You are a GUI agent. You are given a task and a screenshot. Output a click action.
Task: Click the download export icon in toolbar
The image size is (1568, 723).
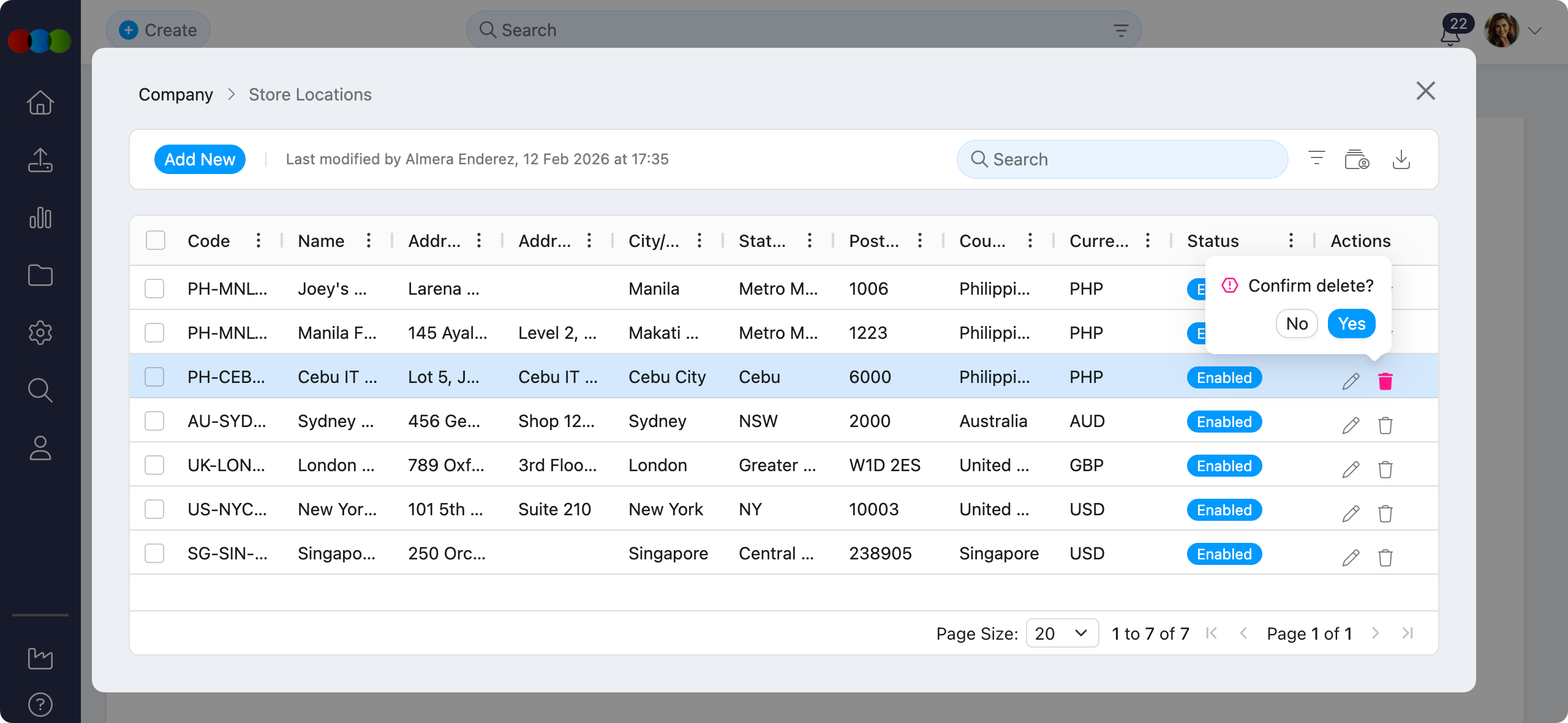point(1401,159)
